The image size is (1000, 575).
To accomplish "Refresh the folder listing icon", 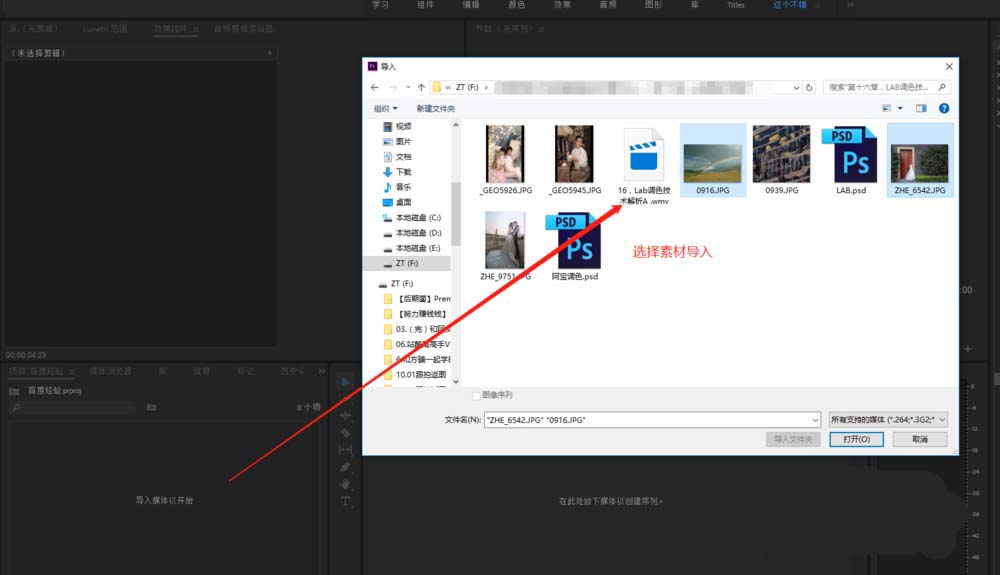I will point(809,87).
